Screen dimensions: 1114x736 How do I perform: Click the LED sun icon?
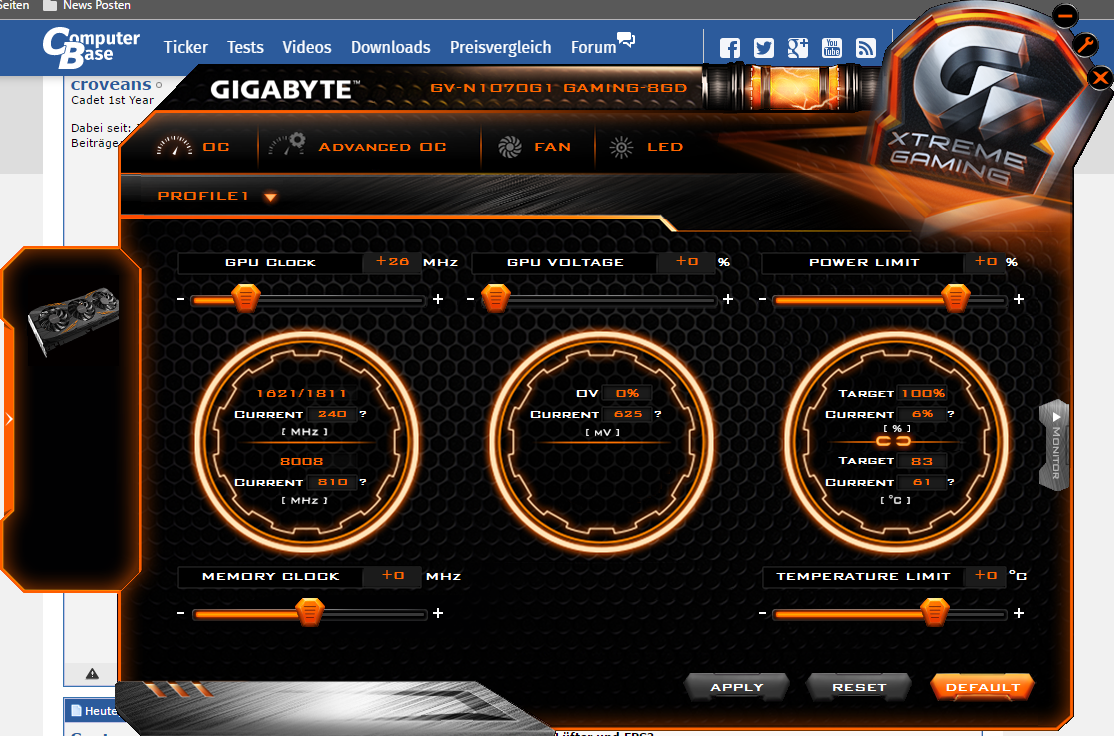coord(621,147)
